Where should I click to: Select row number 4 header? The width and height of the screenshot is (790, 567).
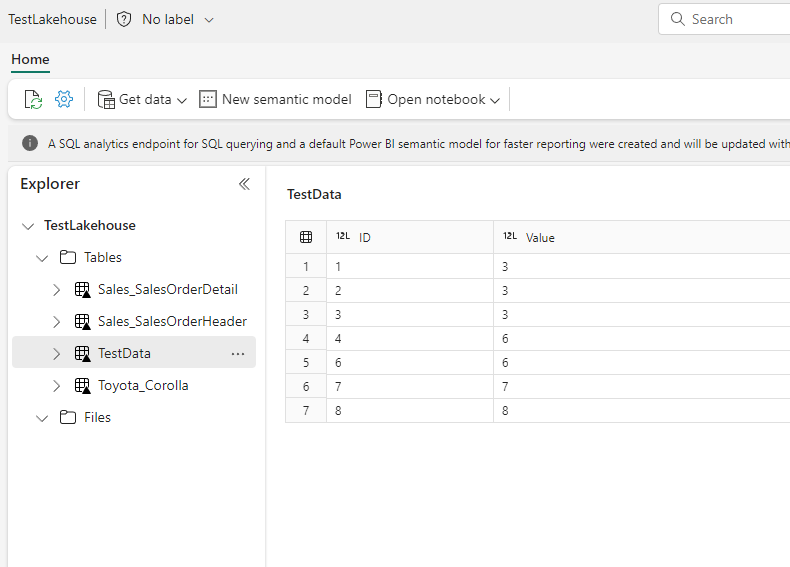tap(306, 338)
